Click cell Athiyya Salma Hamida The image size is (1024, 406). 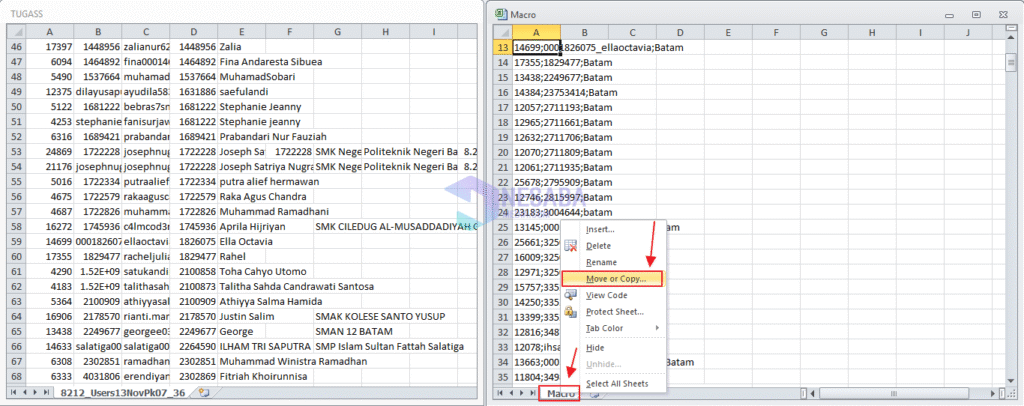242,302
